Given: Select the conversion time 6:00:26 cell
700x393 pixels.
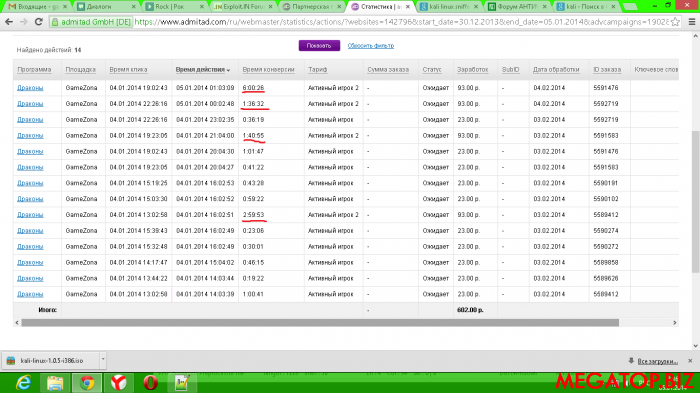Looking at the screenshot, I should pyautogui.click(x=253, y=88).
